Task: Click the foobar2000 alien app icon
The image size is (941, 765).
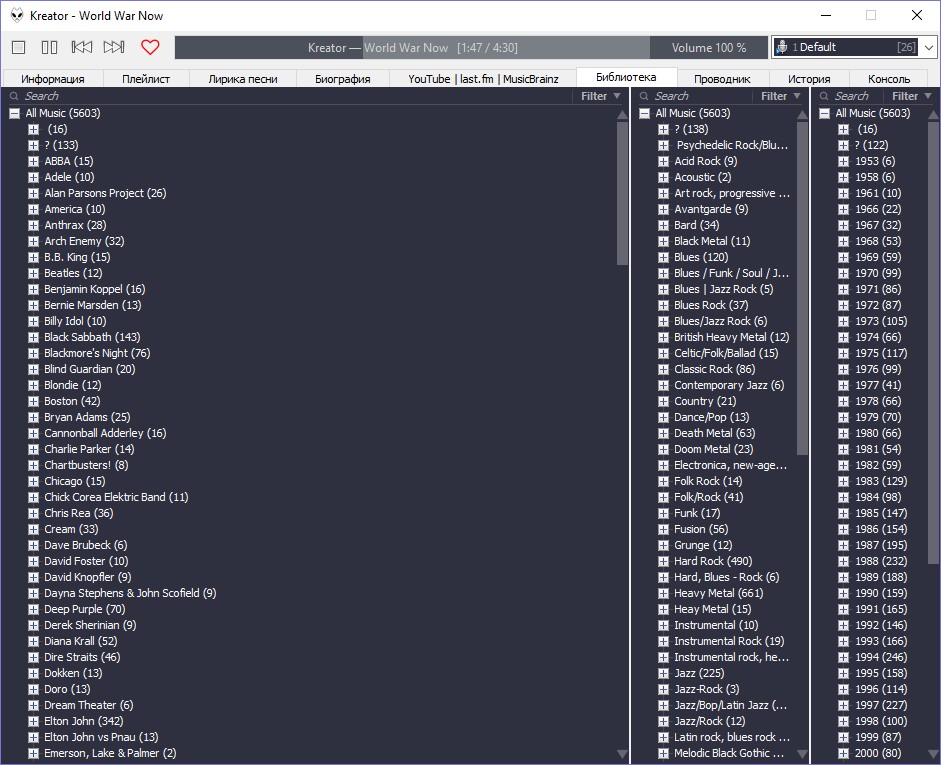Action: (17, 16)
